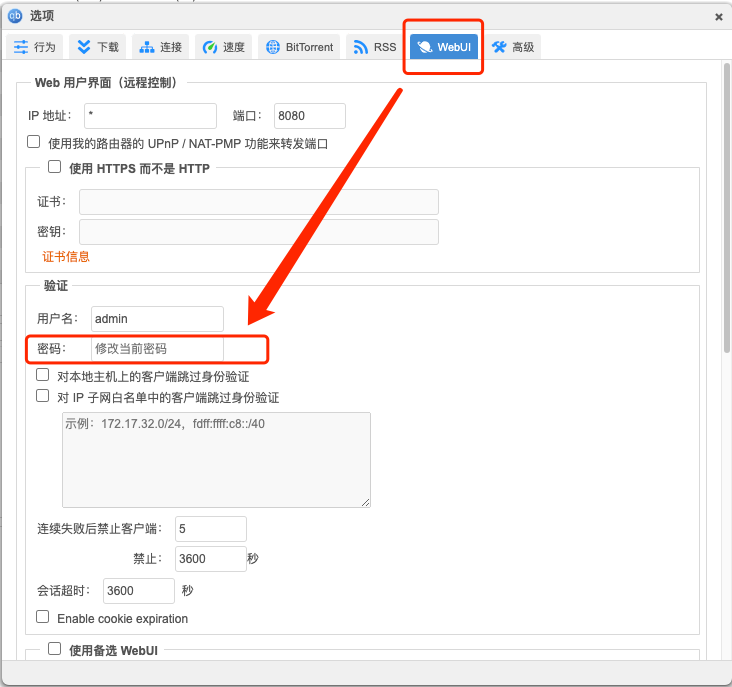Switch to the WebUI tab
The width and height of the screenshot is (732, 687).
[445, 47]
